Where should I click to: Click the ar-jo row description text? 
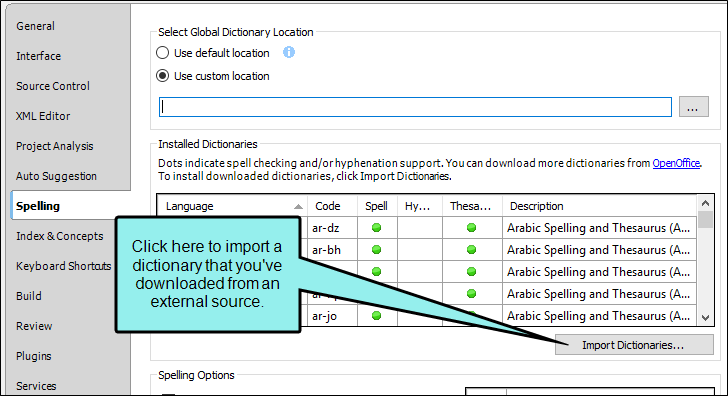598,316
